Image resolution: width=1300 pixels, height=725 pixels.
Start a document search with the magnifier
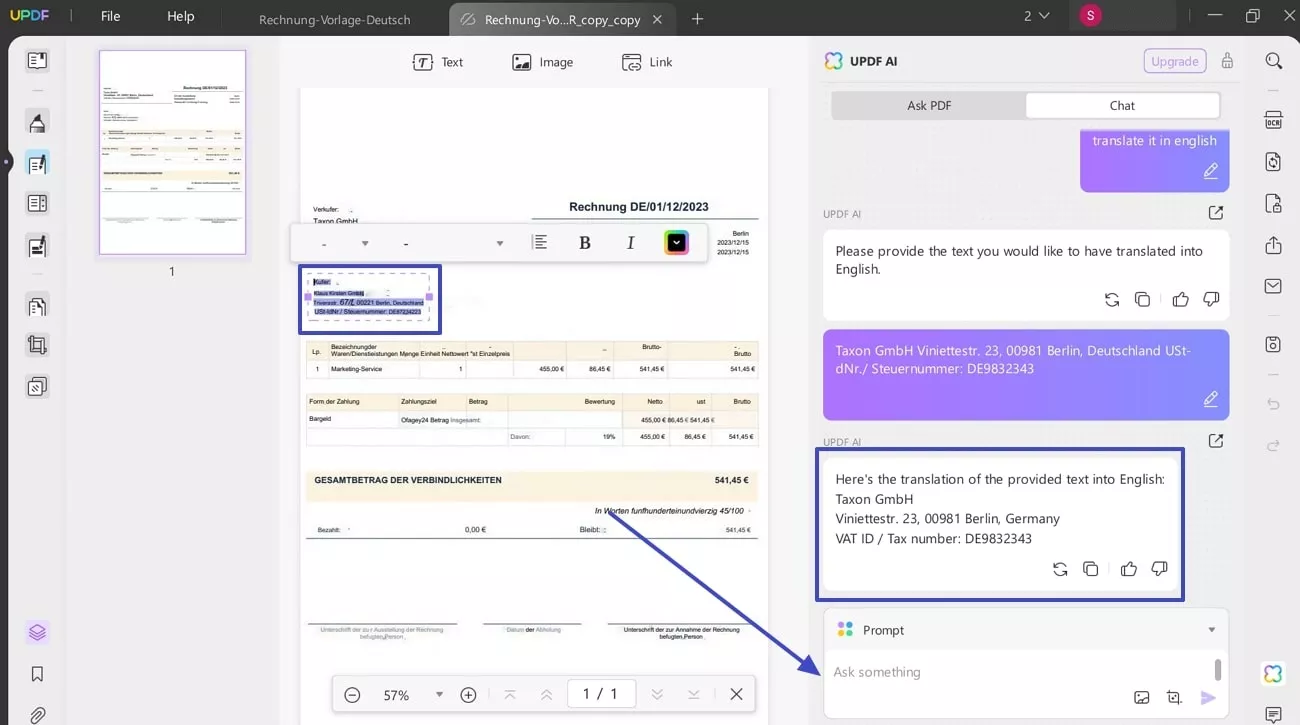point(1273,60)
